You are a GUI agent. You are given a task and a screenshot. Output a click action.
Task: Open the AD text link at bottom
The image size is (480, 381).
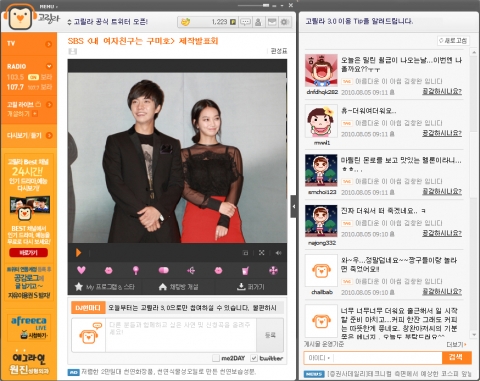pos(169,372)
